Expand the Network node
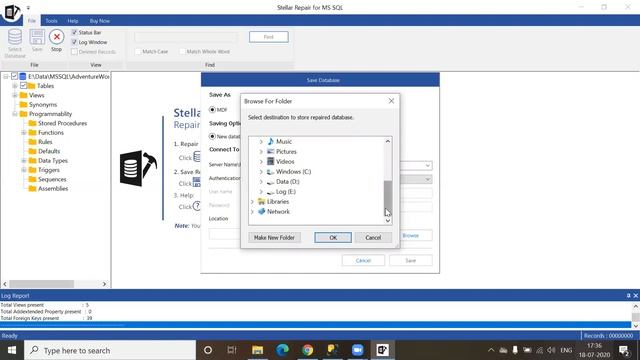This screenshot has height=360, width=640. (252, 211)
